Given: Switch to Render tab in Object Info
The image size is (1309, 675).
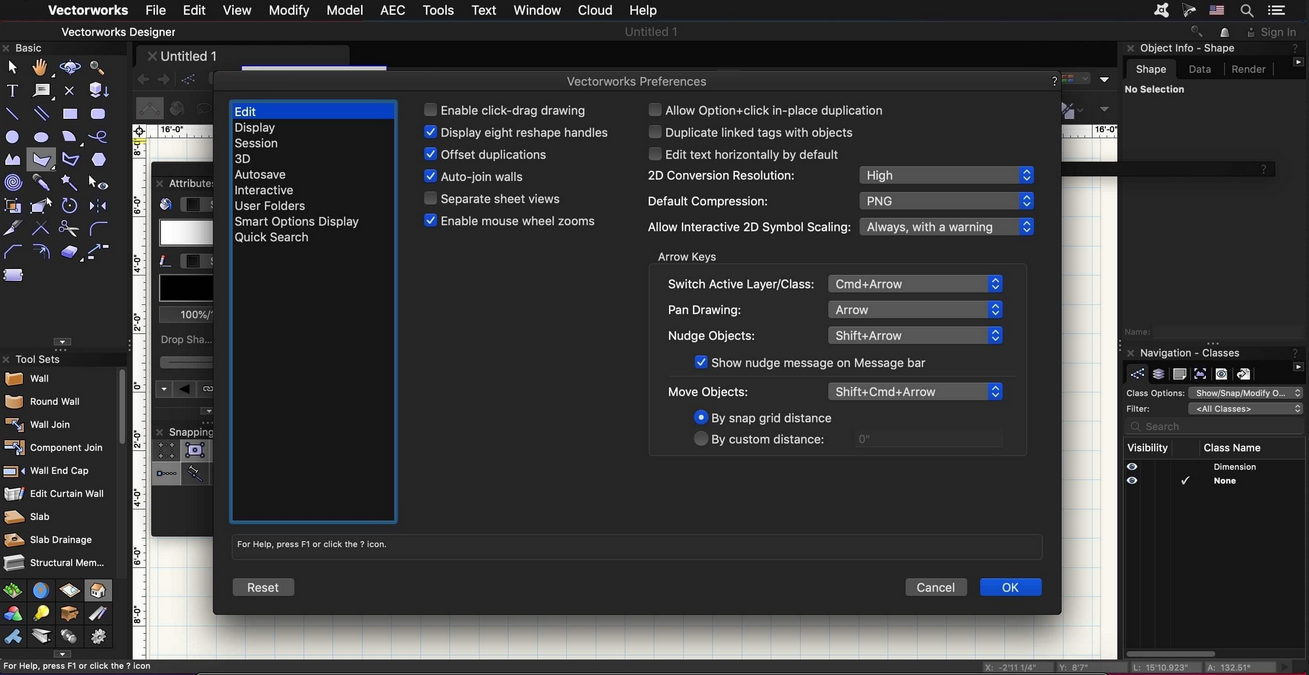Looking at the screenshot, I should pos(1248,69).
